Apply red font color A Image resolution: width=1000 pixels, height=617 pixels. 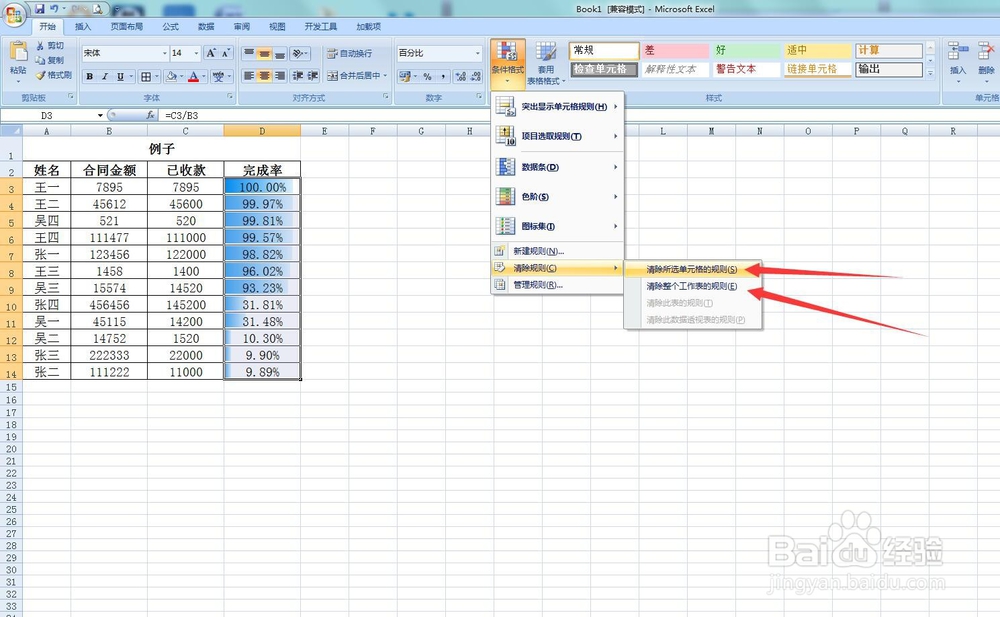point(194,77)
